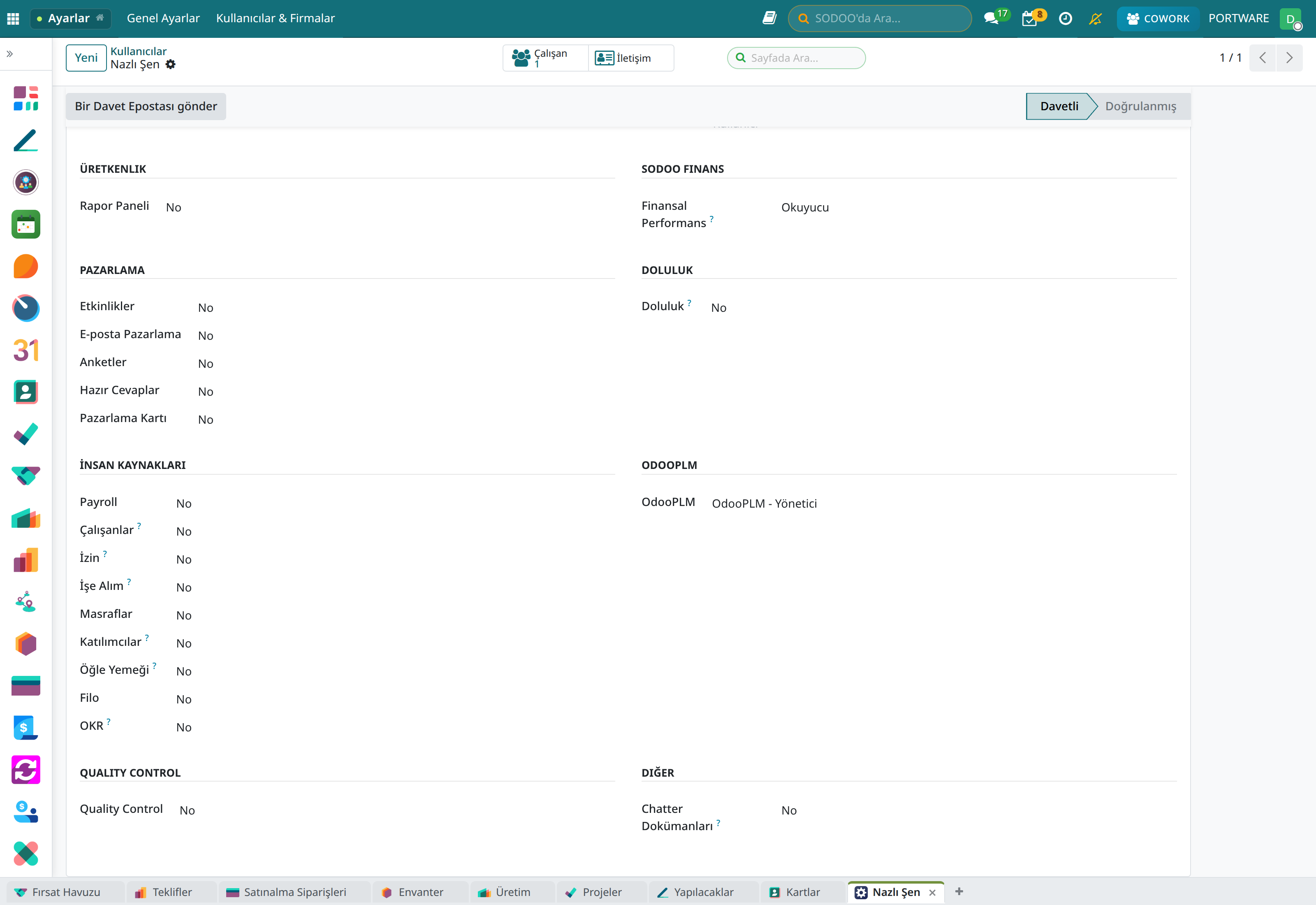The width and height of the screenshot is (1316, 905).
Task: Open the 31 calendar app icon
Action: (25, 350)
